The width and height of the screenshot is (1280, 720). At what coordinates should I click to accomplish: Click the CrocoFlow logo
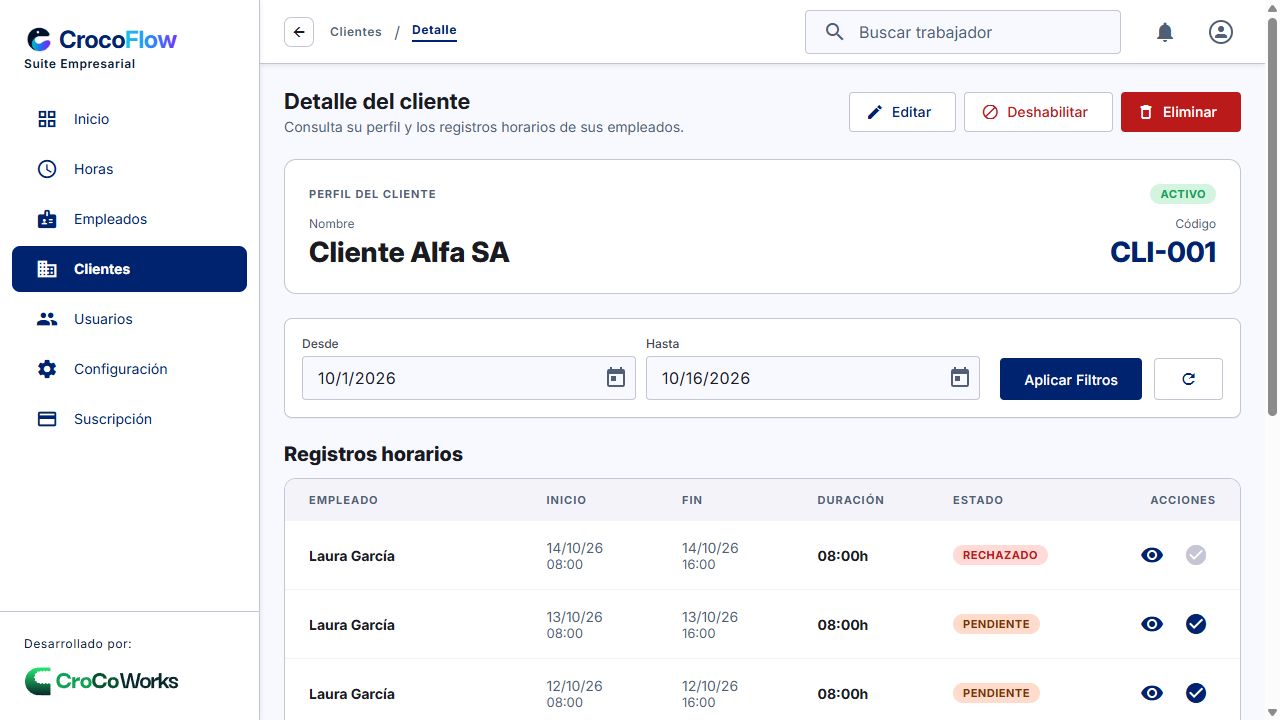click(x=102, y=40)
